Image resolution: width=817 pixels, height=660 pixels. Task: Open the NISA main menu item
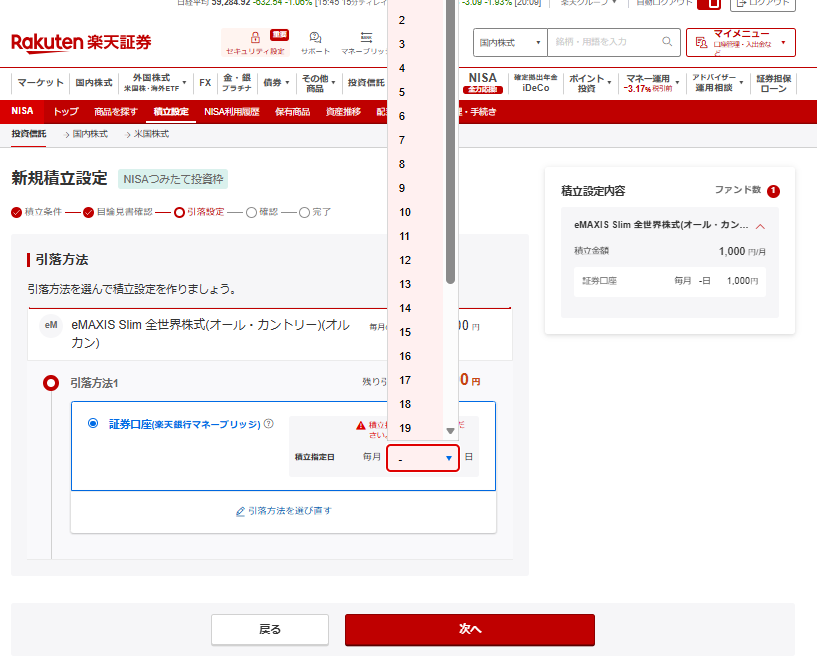pos(483,82)
